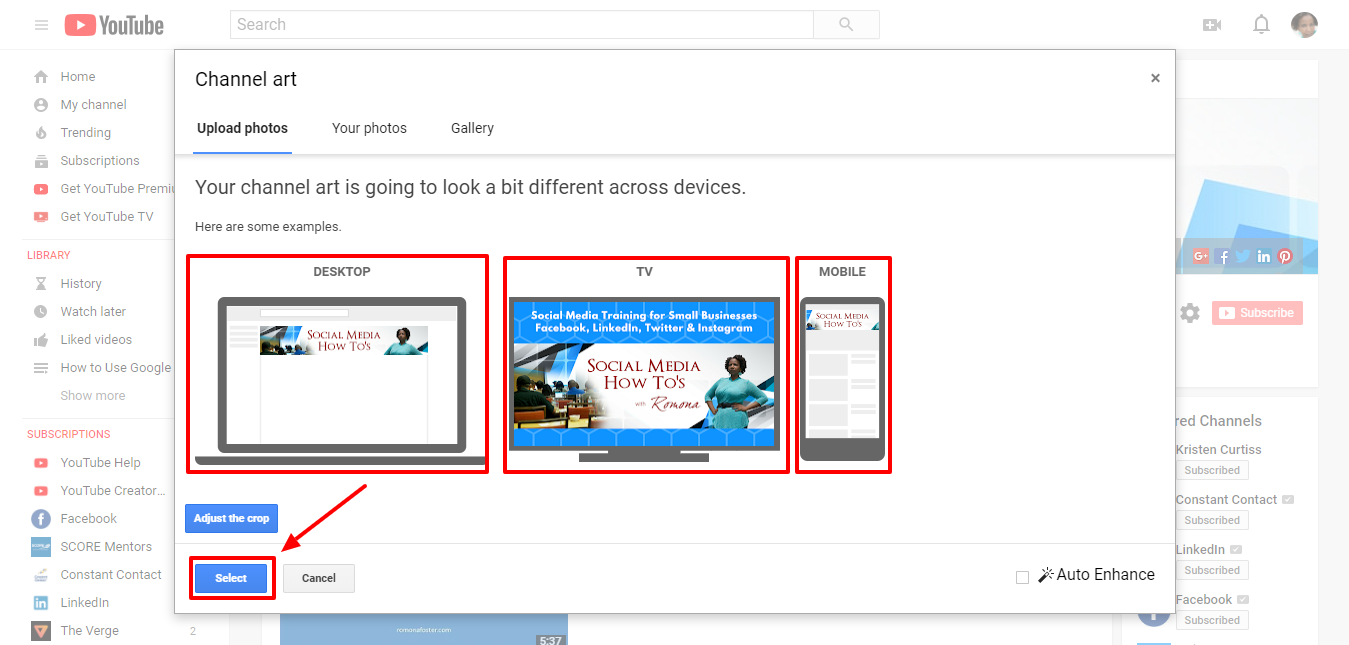Click Subscribed under Constant Contact

pyautogui.click(x=1212, y=520)
